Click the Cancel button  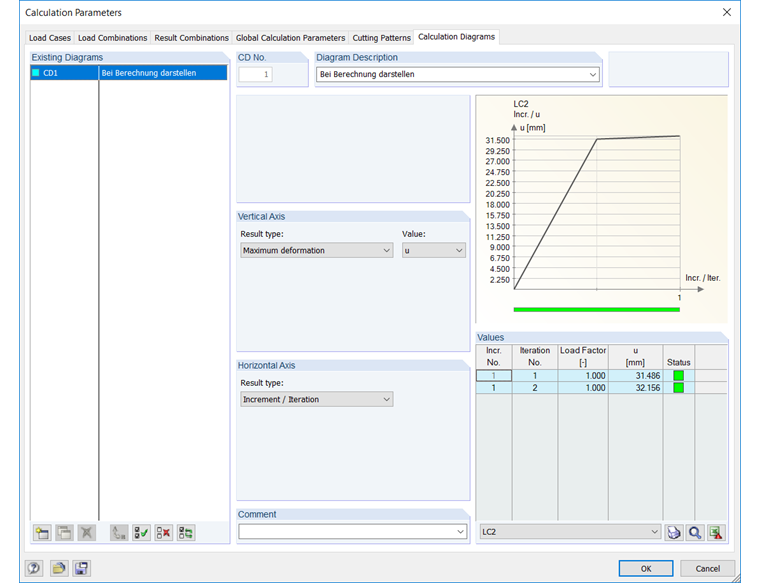(708, 568)
